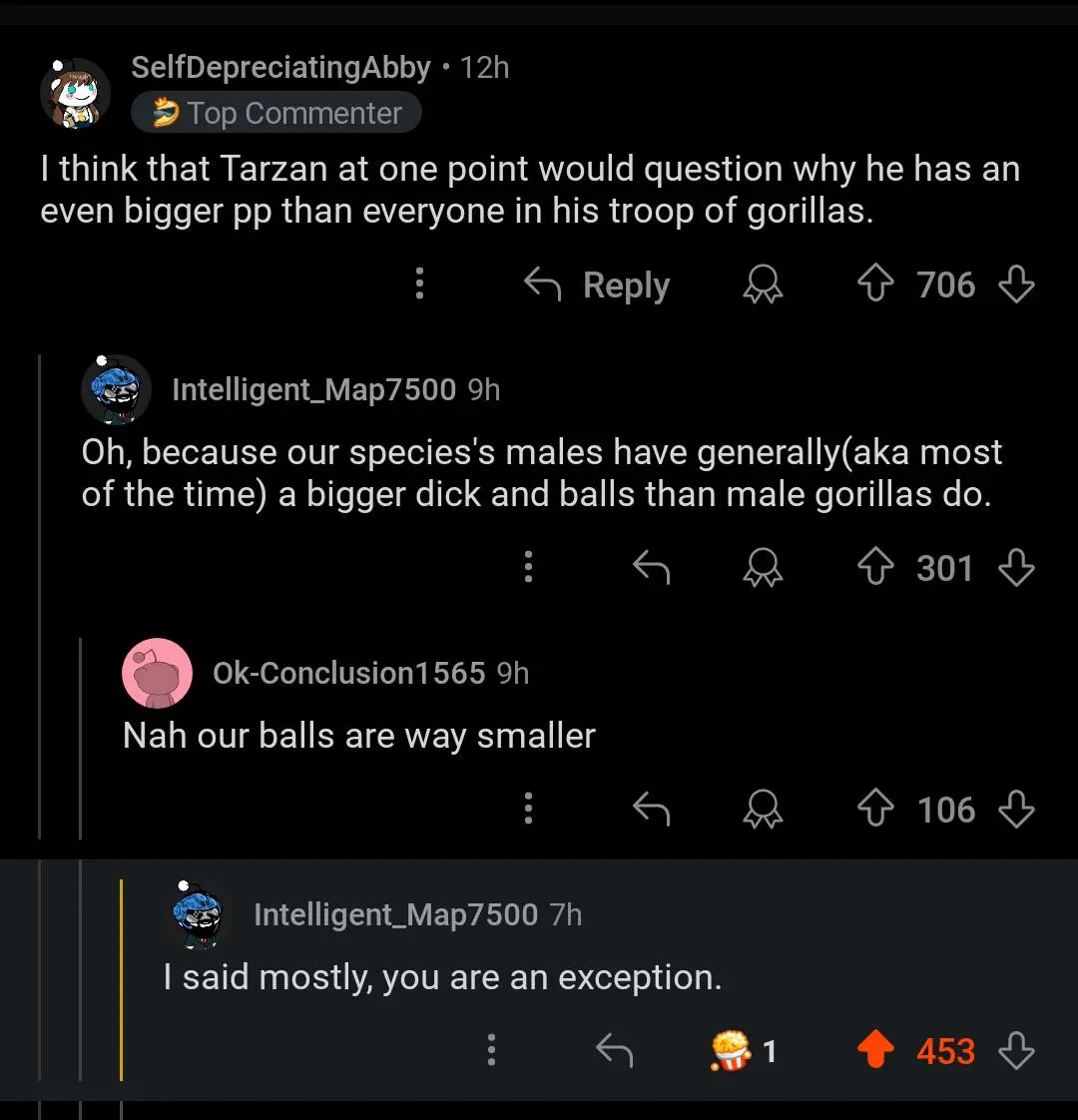This screenshot has height=1120, width=1078.
Task: Give award to SelfDepreciatingAbby's comment
Action: [763, 285]
